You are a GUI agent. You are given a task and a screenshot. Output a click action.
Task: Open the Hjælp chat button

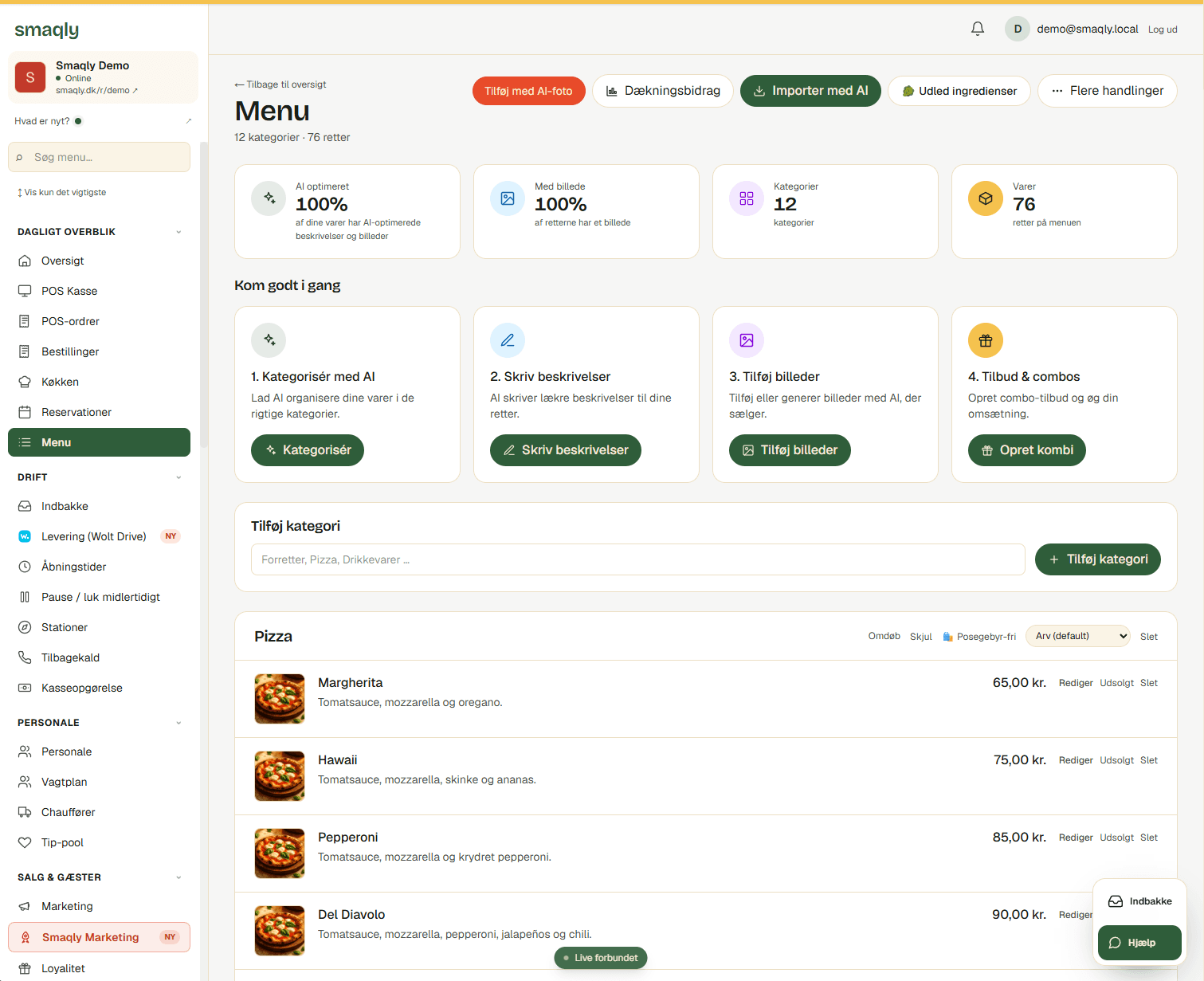point(1139,943)
